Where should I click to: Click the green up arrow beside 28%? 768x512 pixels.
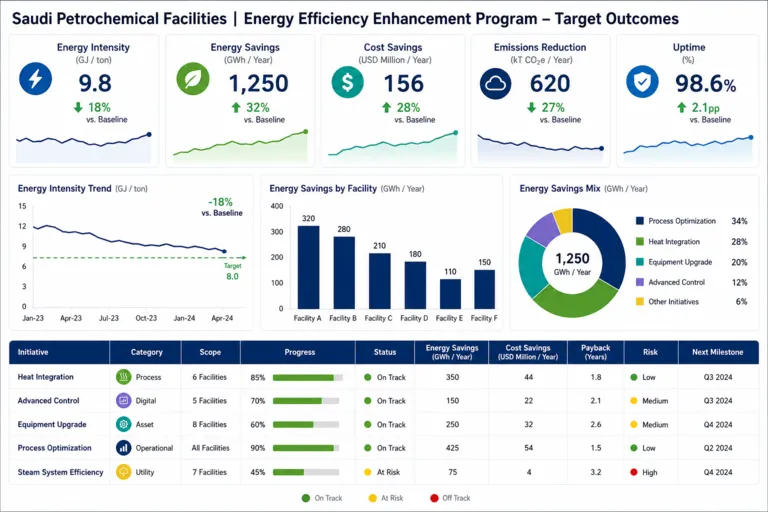click(386, 107)
